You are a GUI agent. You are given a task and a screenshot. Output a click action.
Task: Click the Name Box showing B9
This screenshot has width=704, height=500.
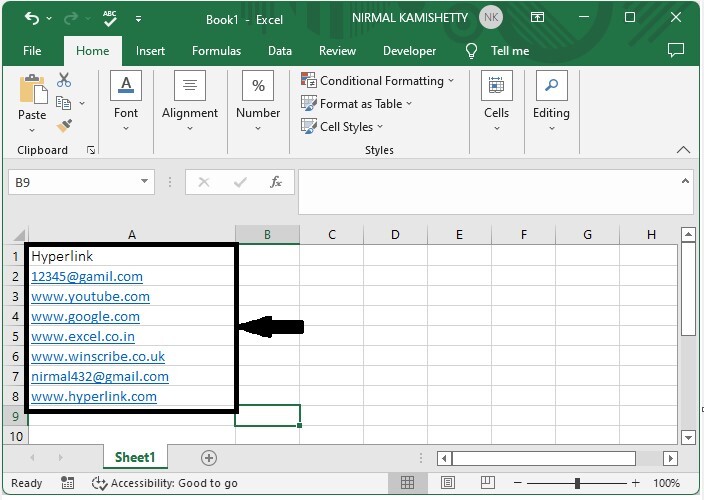click(74, 182)
